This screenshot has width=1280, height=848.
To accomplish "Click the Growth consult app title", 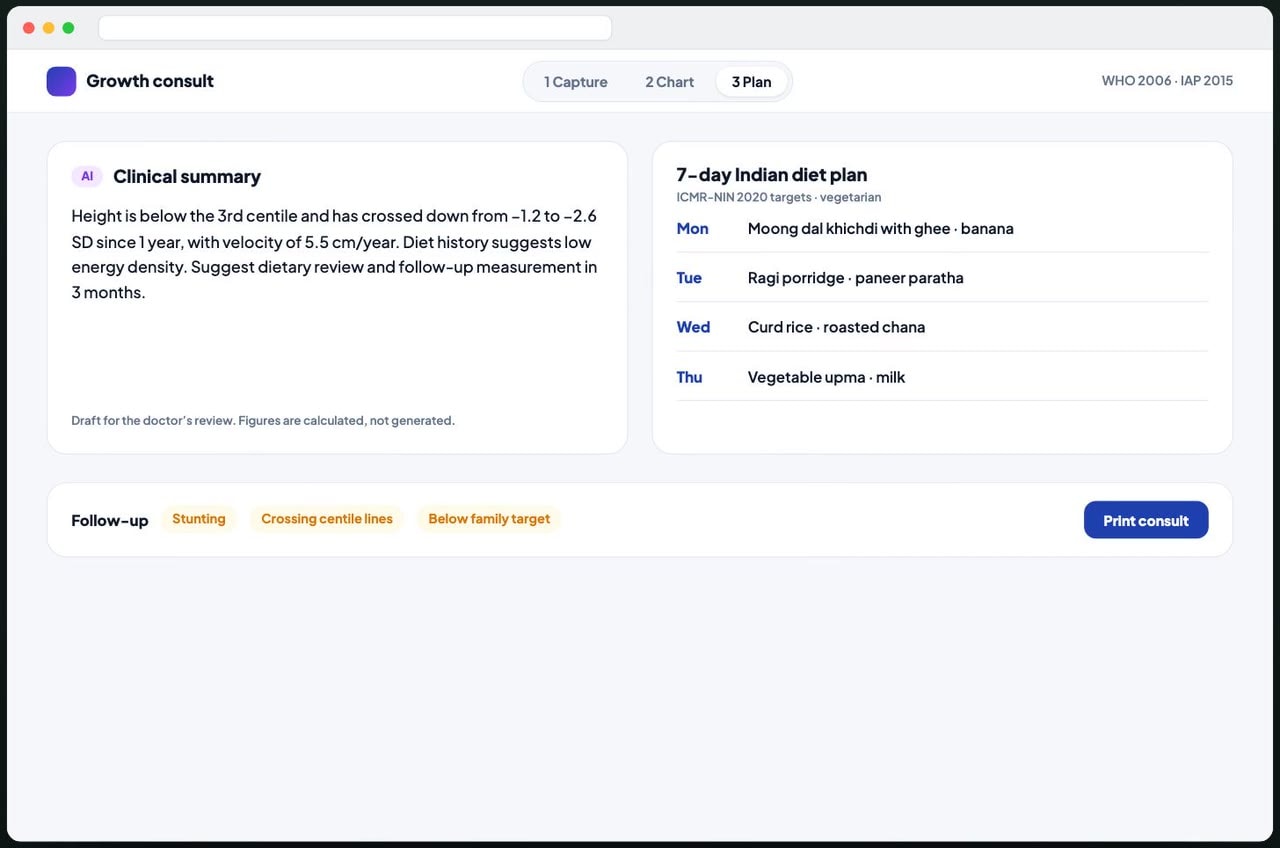I will [150, 81].
